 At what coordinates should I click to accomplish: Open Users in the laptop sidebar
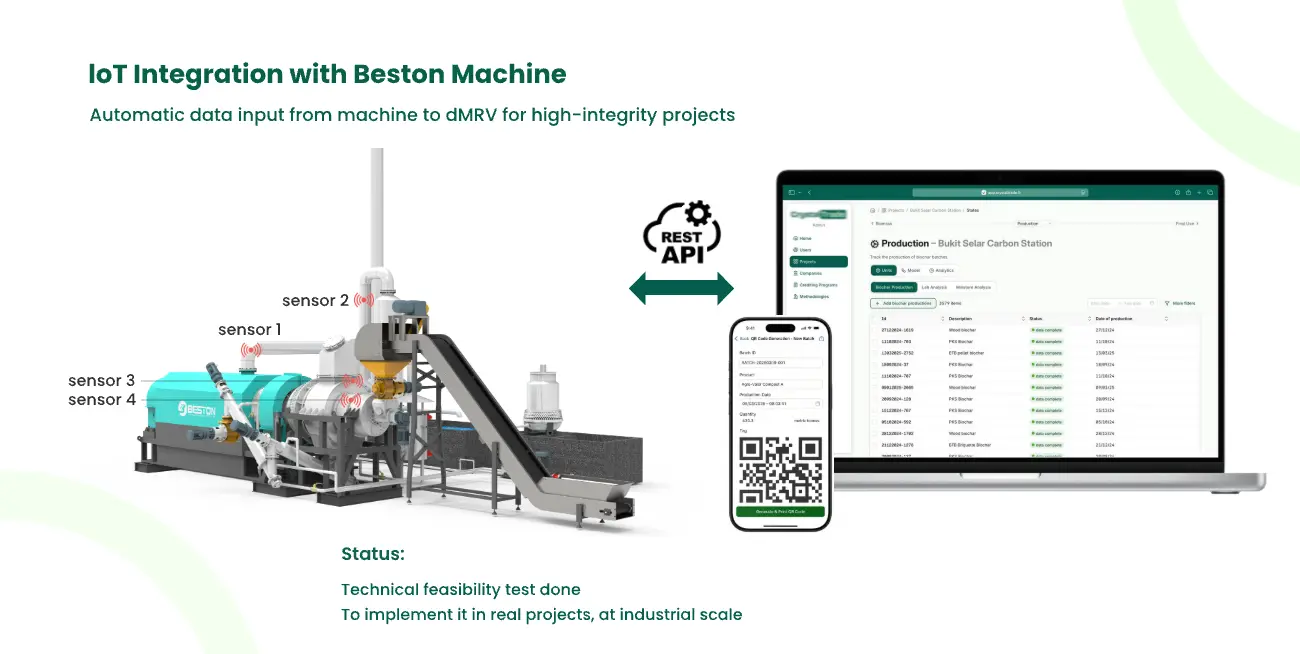[803, 250]
